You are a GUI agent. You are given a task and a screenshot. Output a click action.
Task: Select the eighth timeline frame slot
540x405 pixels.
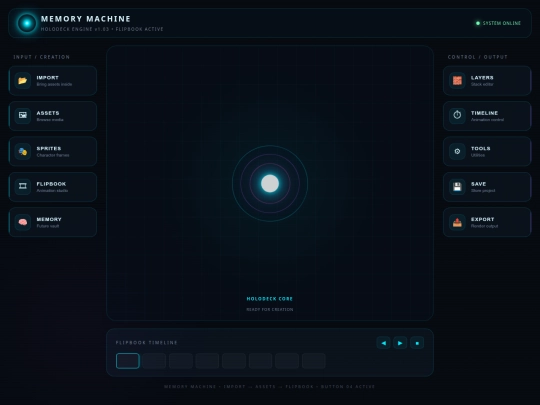click(x=314, y=361)
